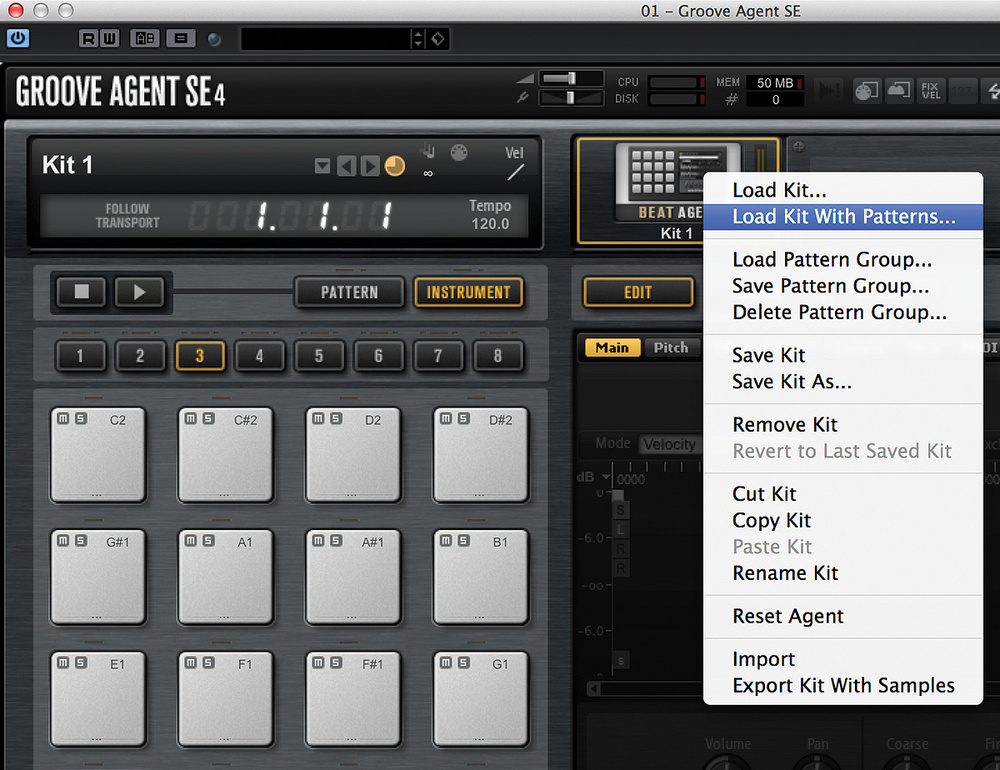1000x770 pixels.
Task: Load the next kit with the right arrow
Action: click(370, 167)
